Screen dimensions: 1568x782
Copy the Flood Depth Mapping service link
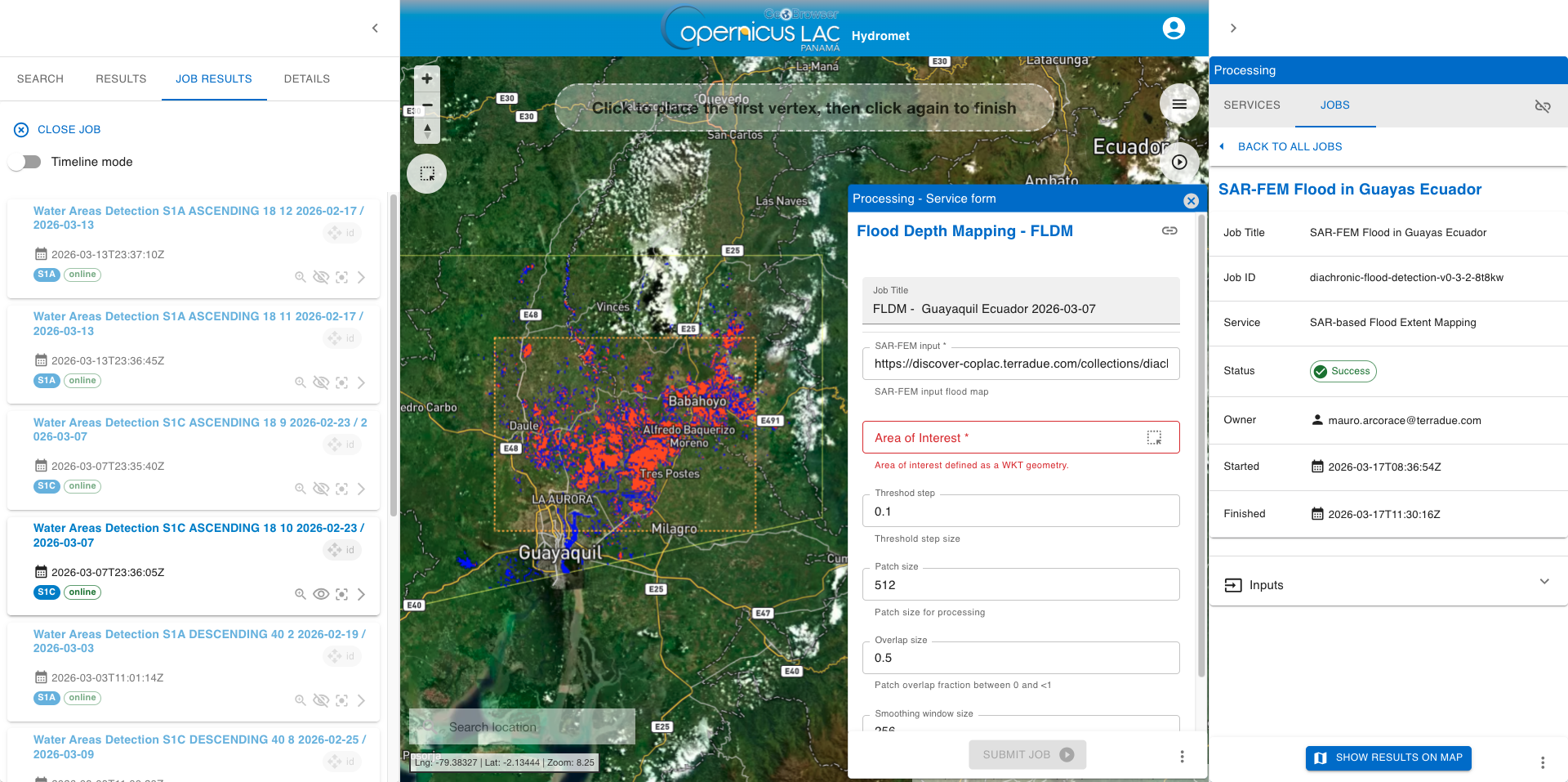pos(1169,231)
